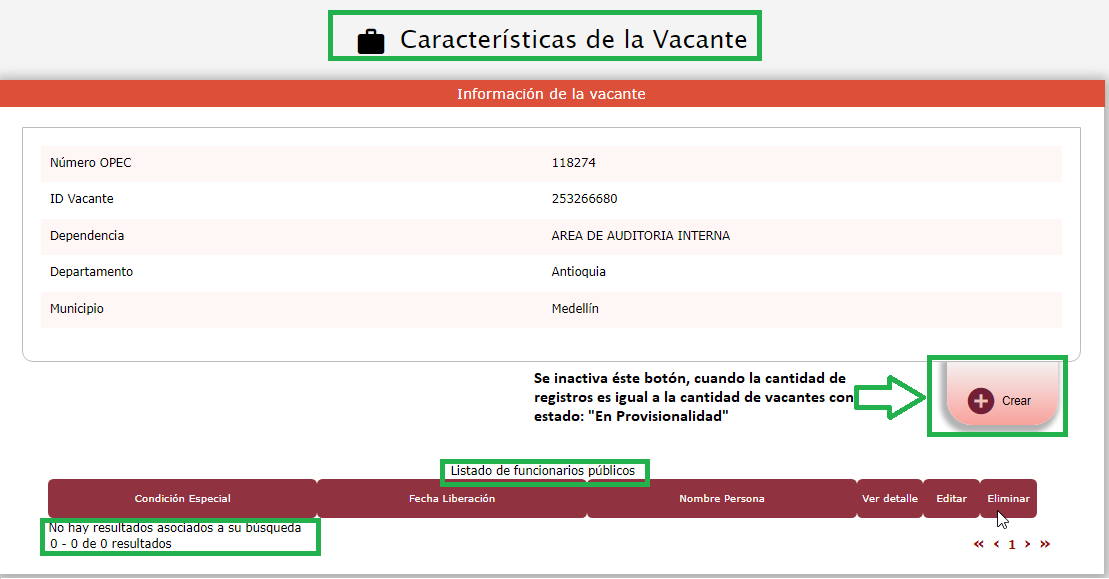Jump to last page with double-right arrow
This screenshot has height=579, width=1109.
[1045, 544]
